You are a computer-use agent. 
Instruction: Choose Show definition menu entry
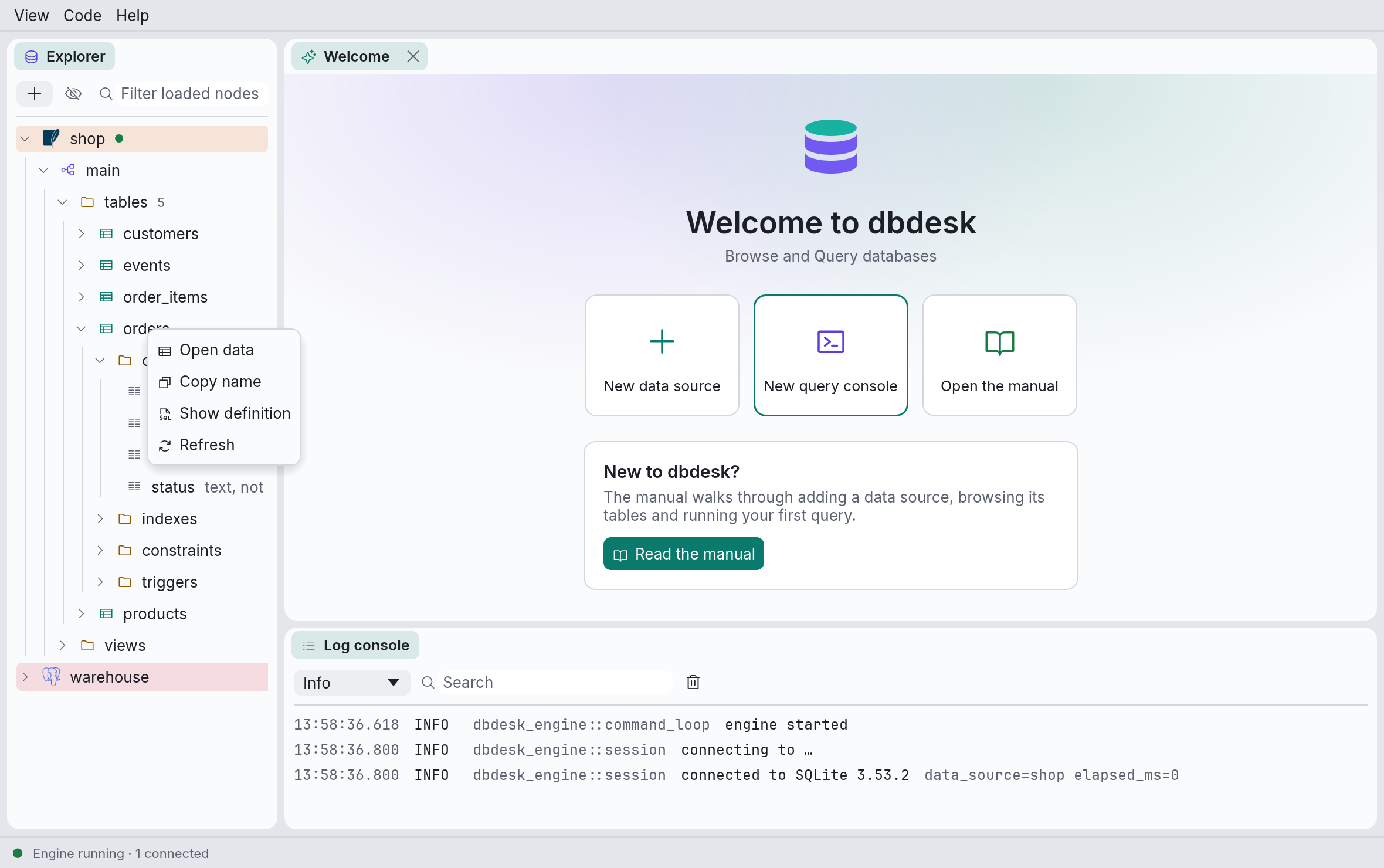click(x=224, y=413)
